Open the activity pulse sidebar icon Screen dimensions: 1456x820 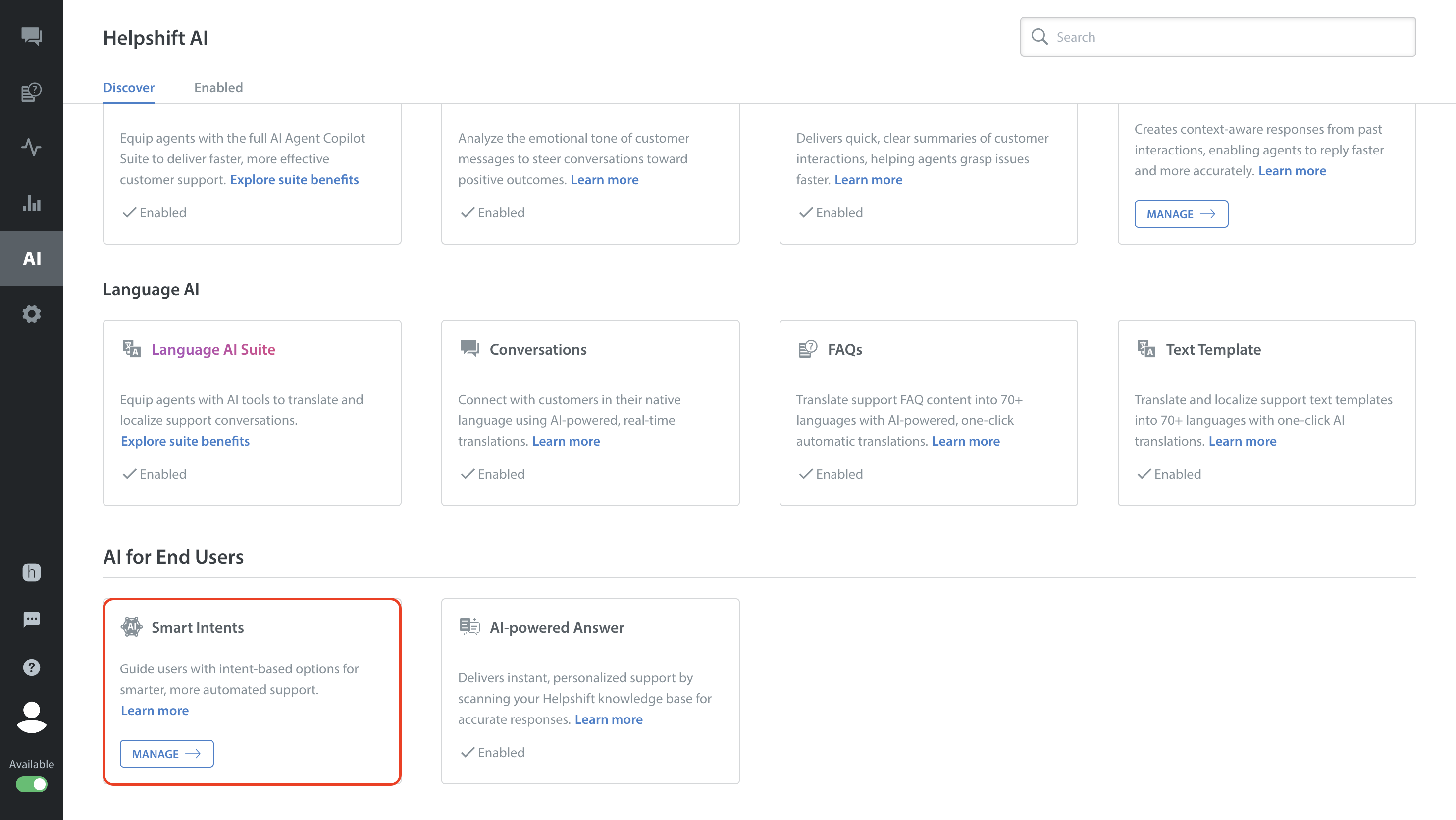point(32,147)
